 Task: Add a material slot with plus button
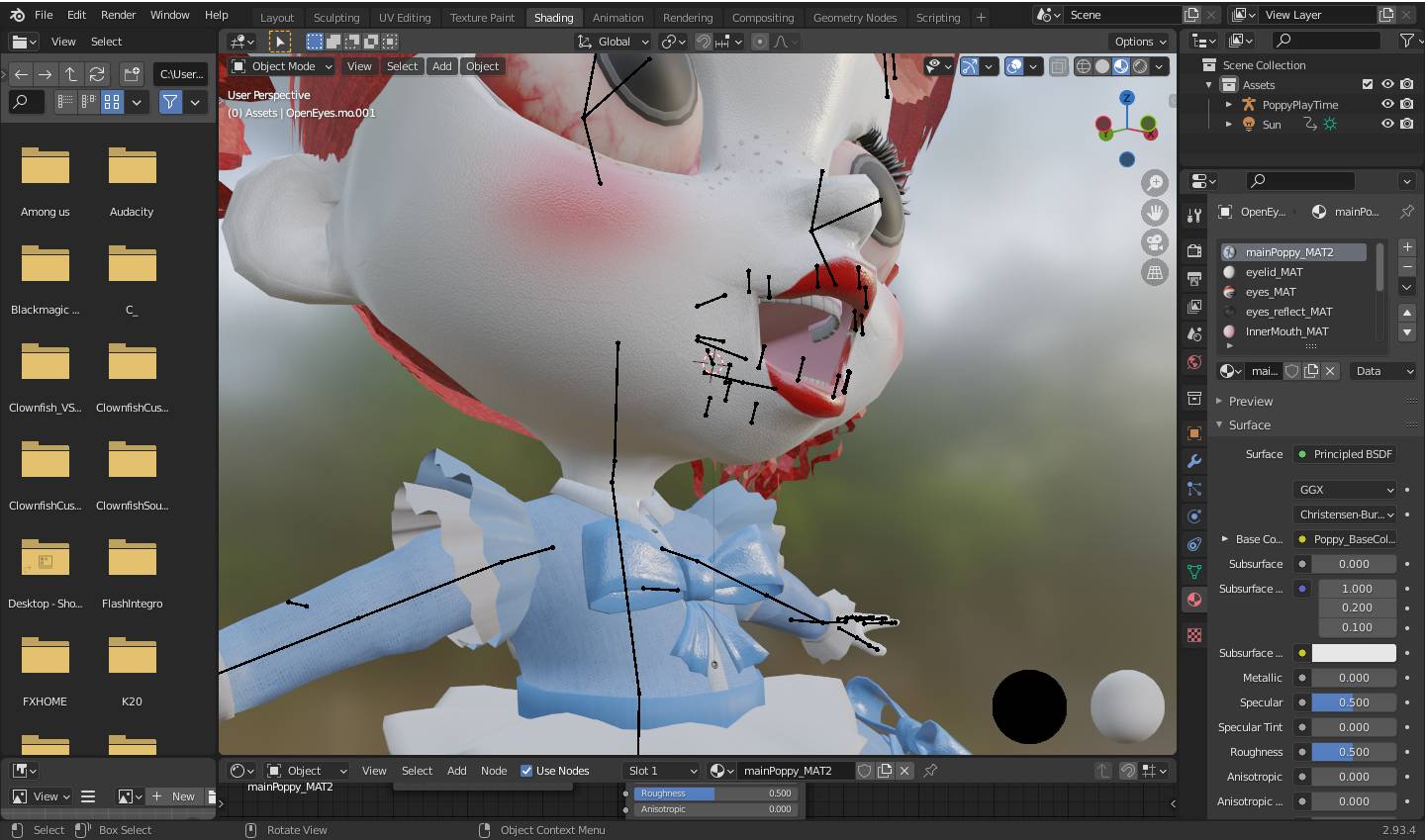[x=1407, y=247]
